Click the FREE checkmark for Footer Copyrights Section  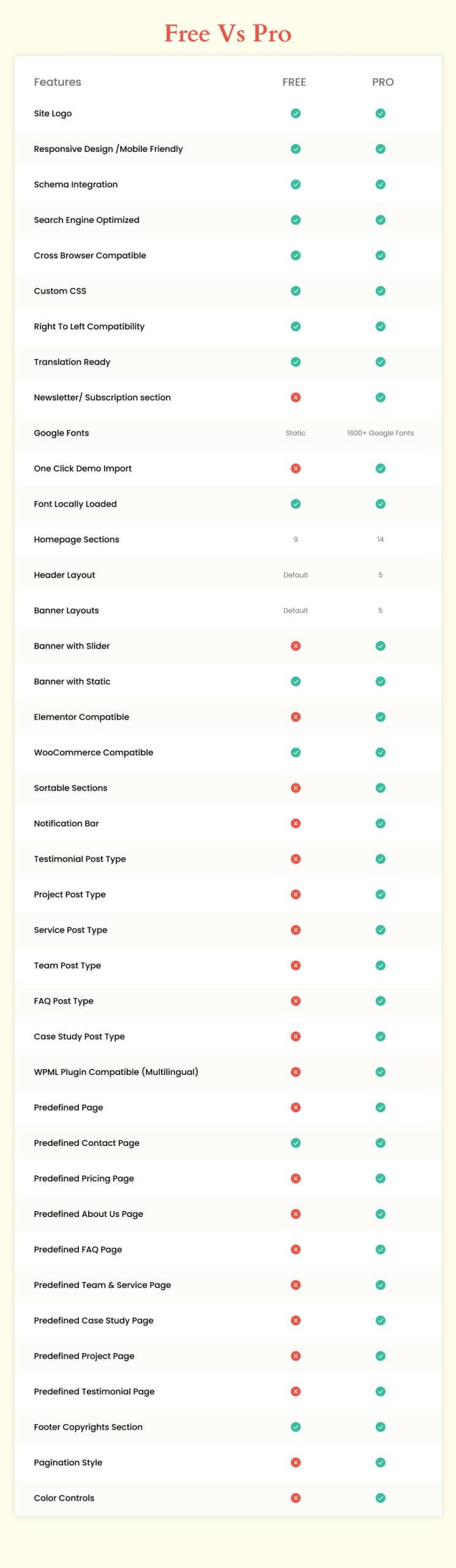coord(296,1427)
